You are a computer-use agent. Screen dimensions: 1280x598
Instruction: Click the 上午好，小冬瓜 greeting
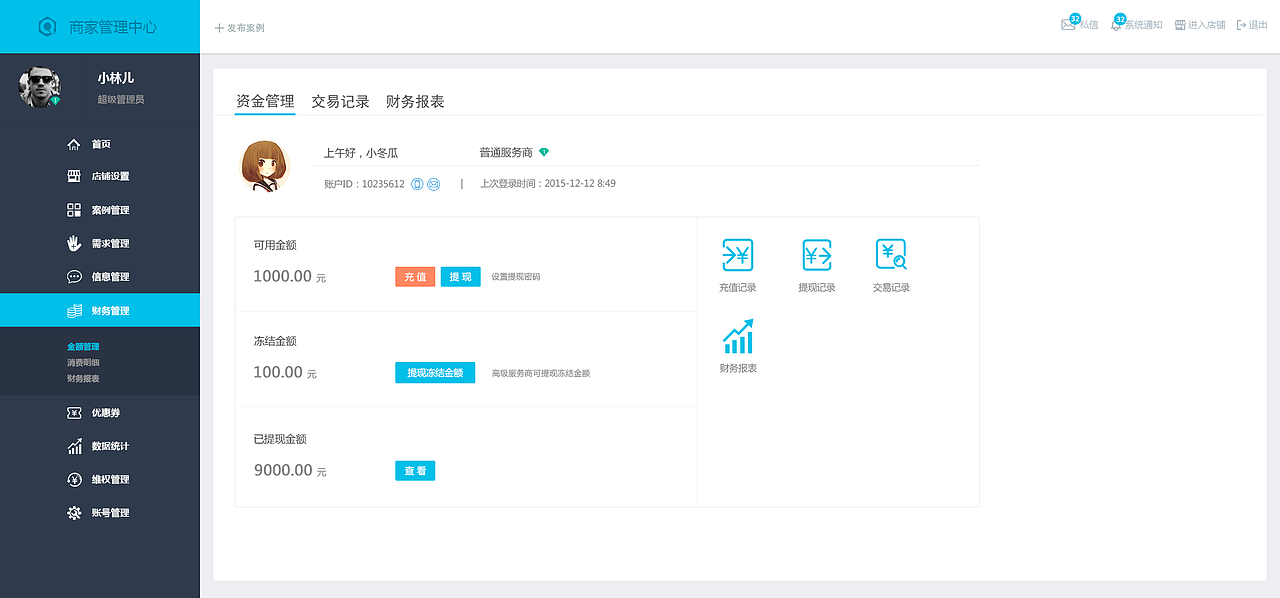pyautogui.click(x=361, y=153)
